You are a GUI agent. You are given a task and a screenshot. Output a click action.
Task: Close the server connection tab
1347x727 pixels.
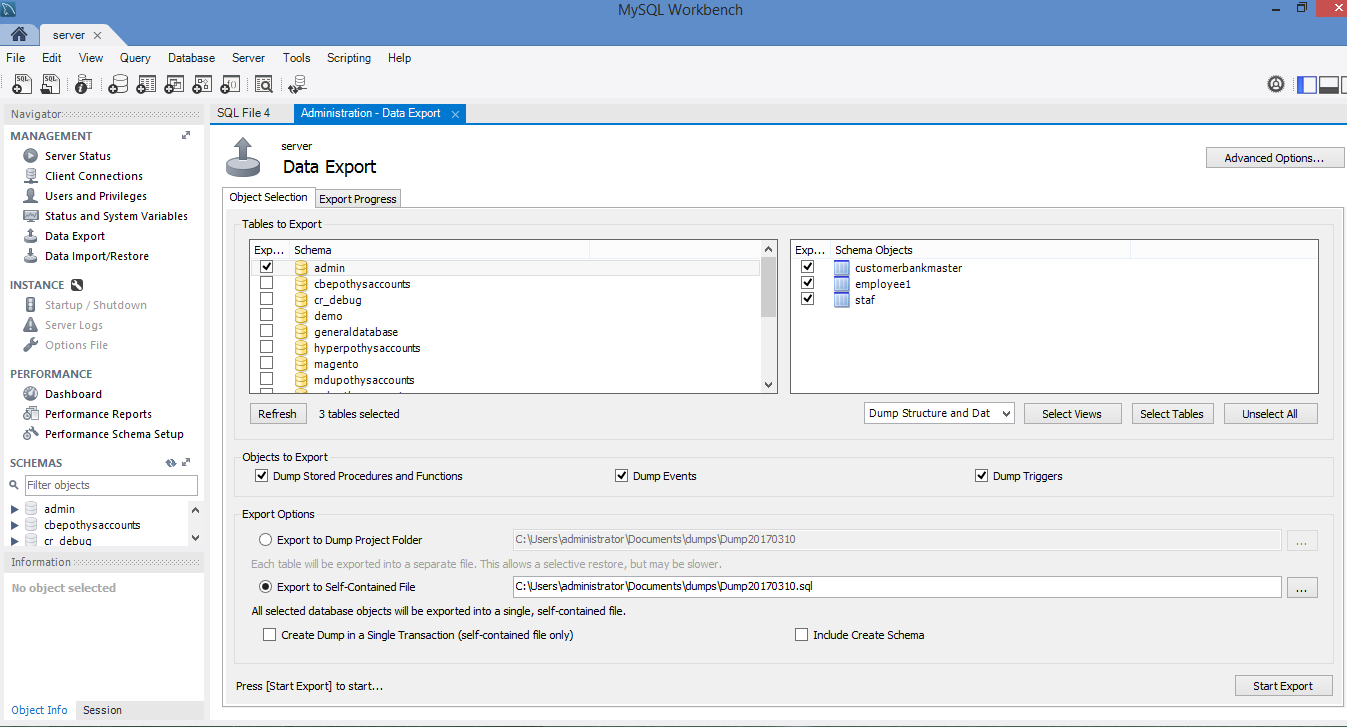tap(97, 36)
